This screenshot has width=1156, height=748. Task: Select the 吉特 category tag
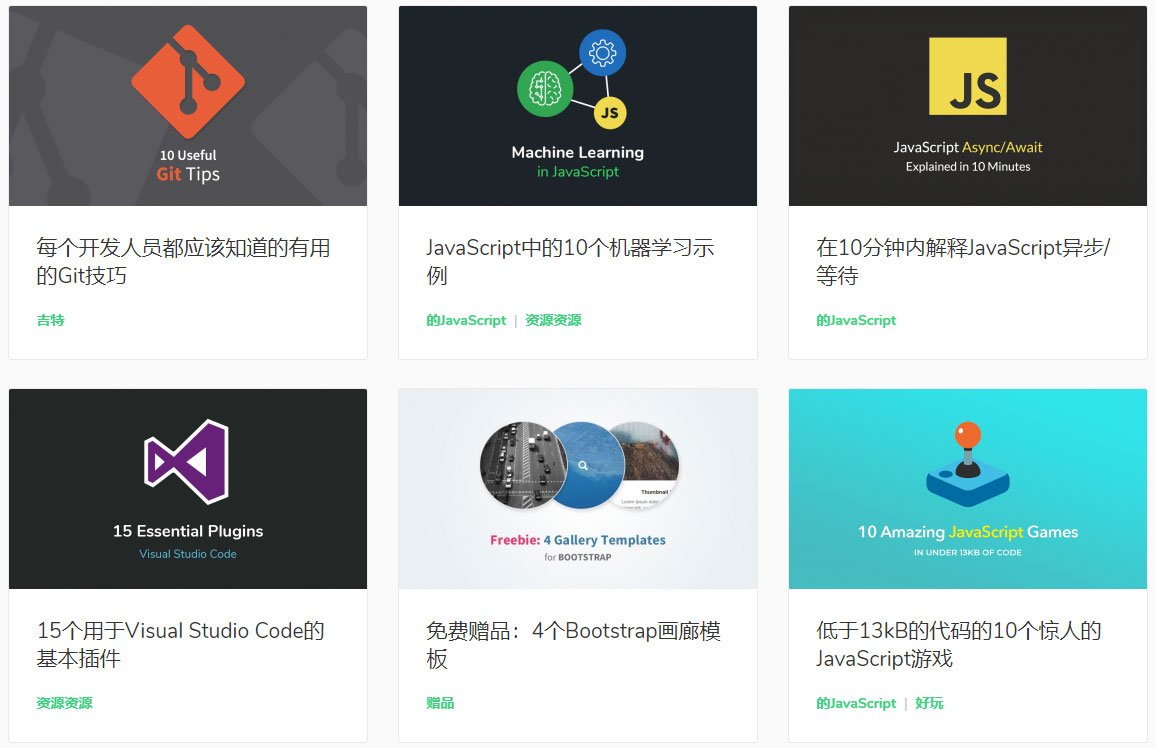(50, 320)
